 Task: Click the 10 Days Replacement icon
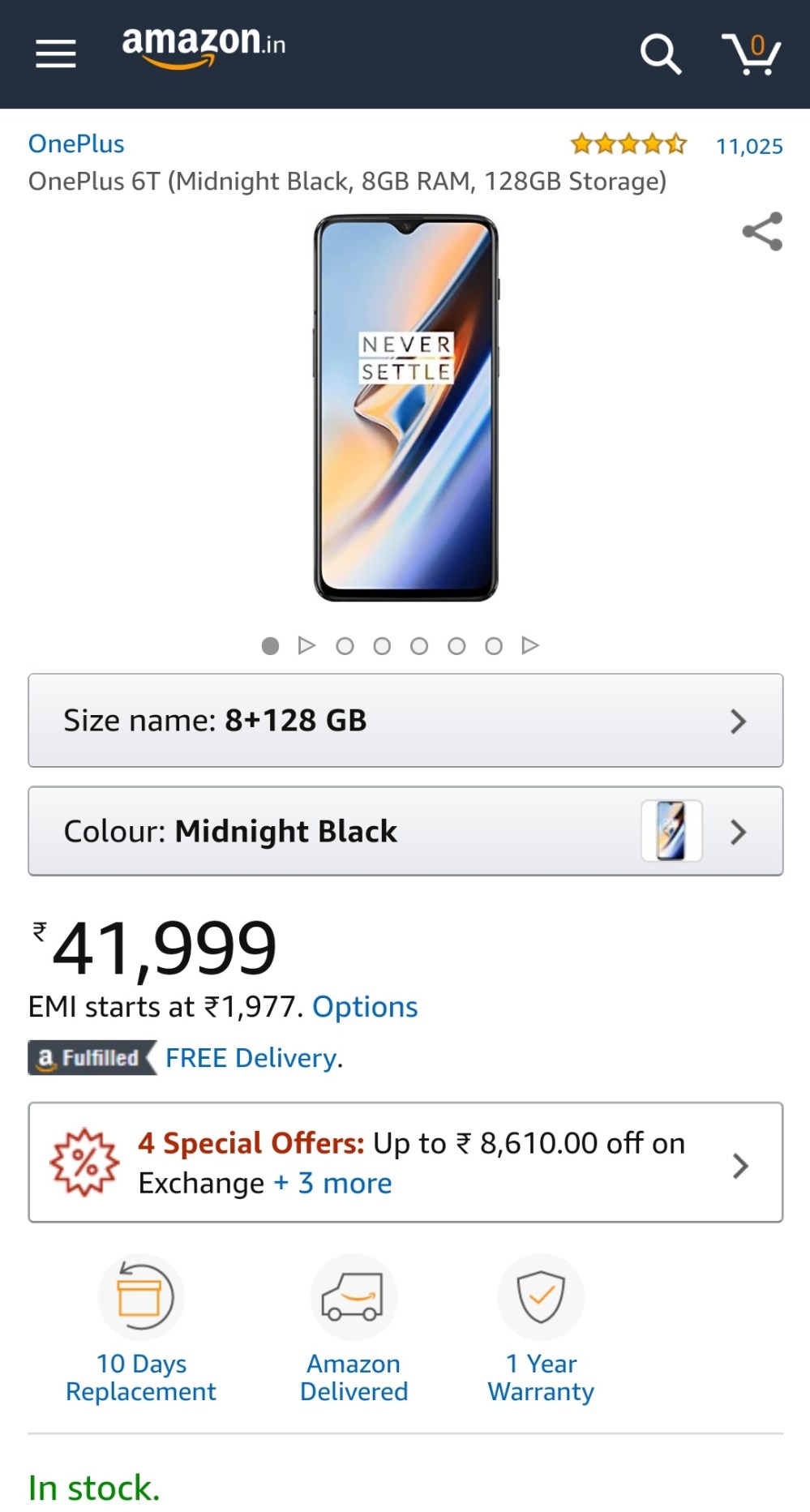(x=140, y=1297)
